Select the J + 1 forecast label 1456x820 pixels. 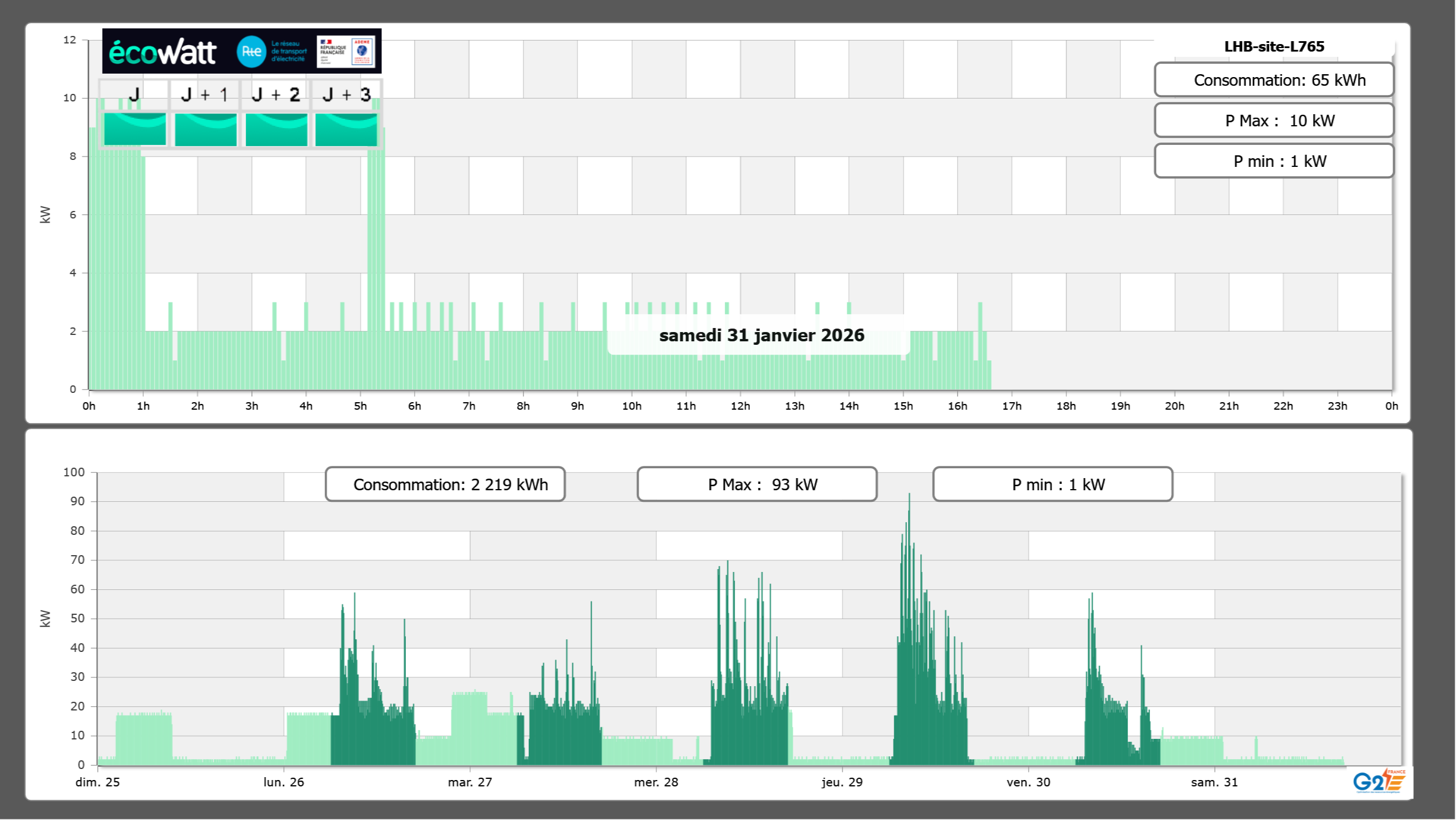click(x=205, y=94)
